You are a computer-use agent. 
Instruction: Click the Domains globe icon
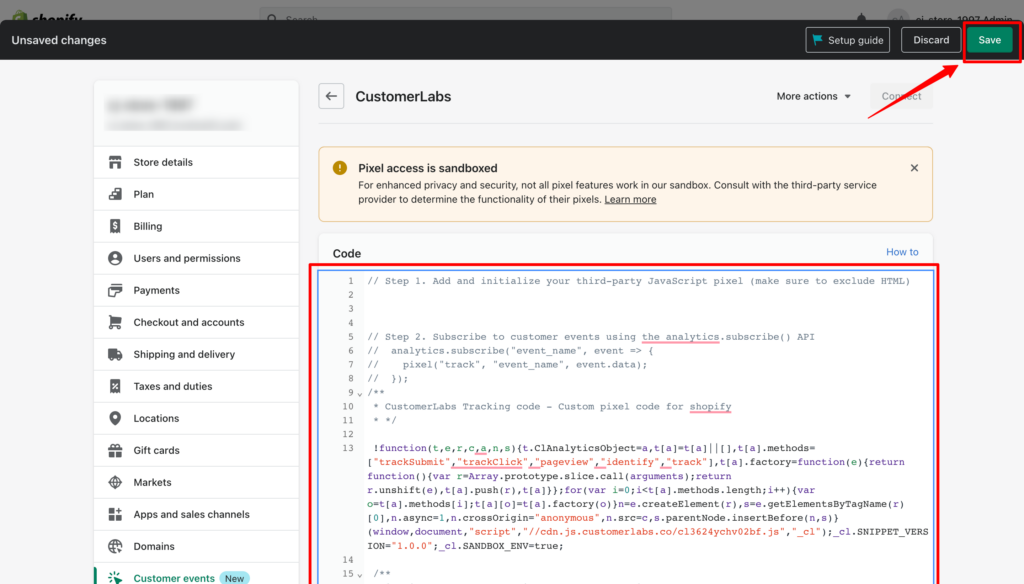click(x=115, y=546)
